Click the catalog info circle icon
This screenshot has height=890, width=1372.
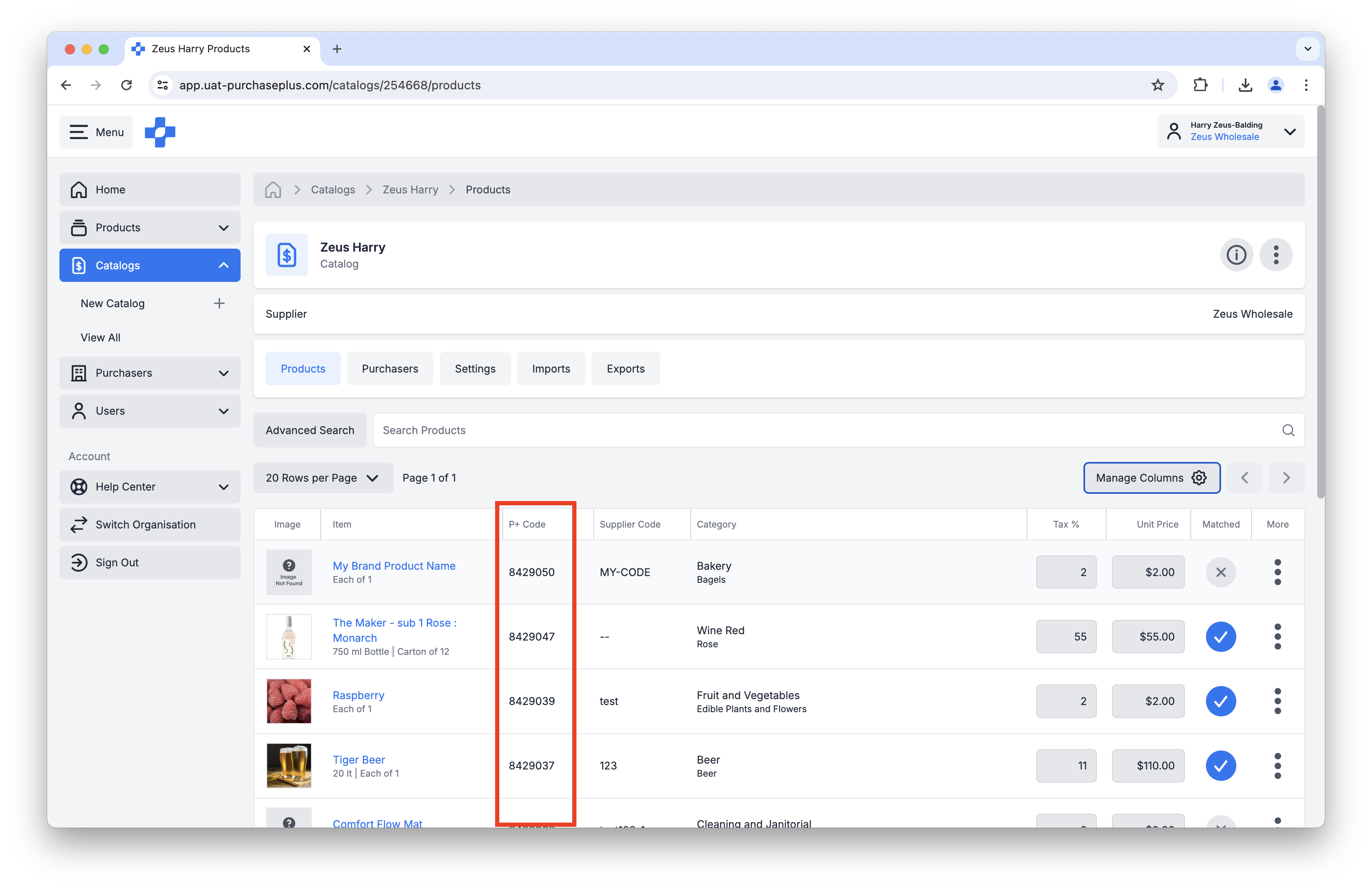1236,255
